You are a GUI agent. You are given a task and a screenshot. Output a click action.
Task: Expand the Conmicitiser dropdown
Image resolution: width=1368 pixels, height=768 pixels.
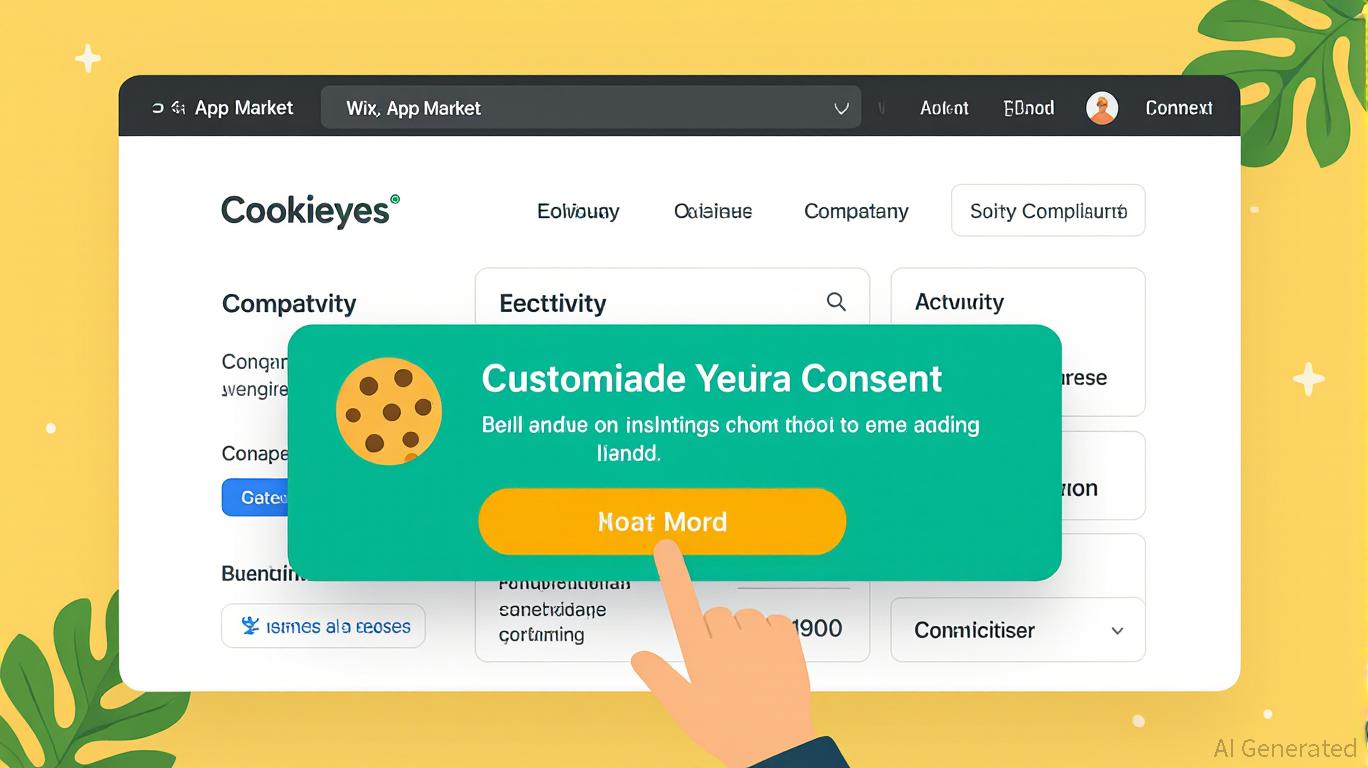1018,630
